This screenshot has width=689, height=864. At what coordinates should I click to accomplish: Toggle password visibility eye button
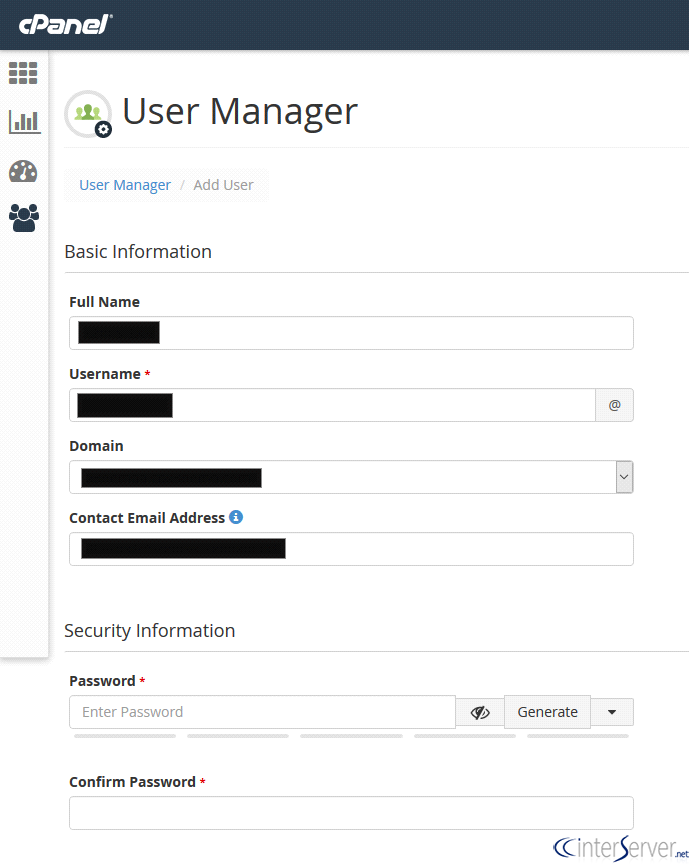coord(480,712)
